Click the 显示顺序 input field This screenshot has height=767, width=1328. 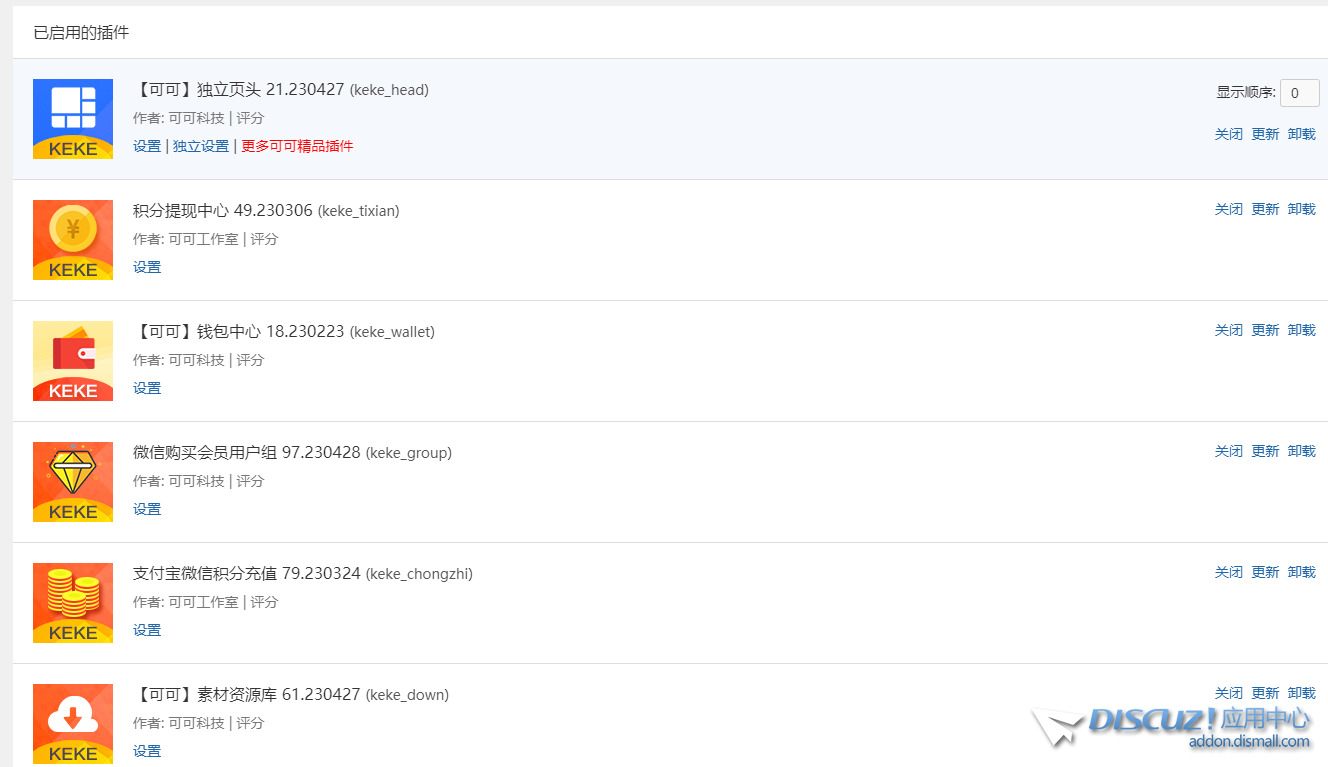pyautogui.click(x=1299, y=93)
